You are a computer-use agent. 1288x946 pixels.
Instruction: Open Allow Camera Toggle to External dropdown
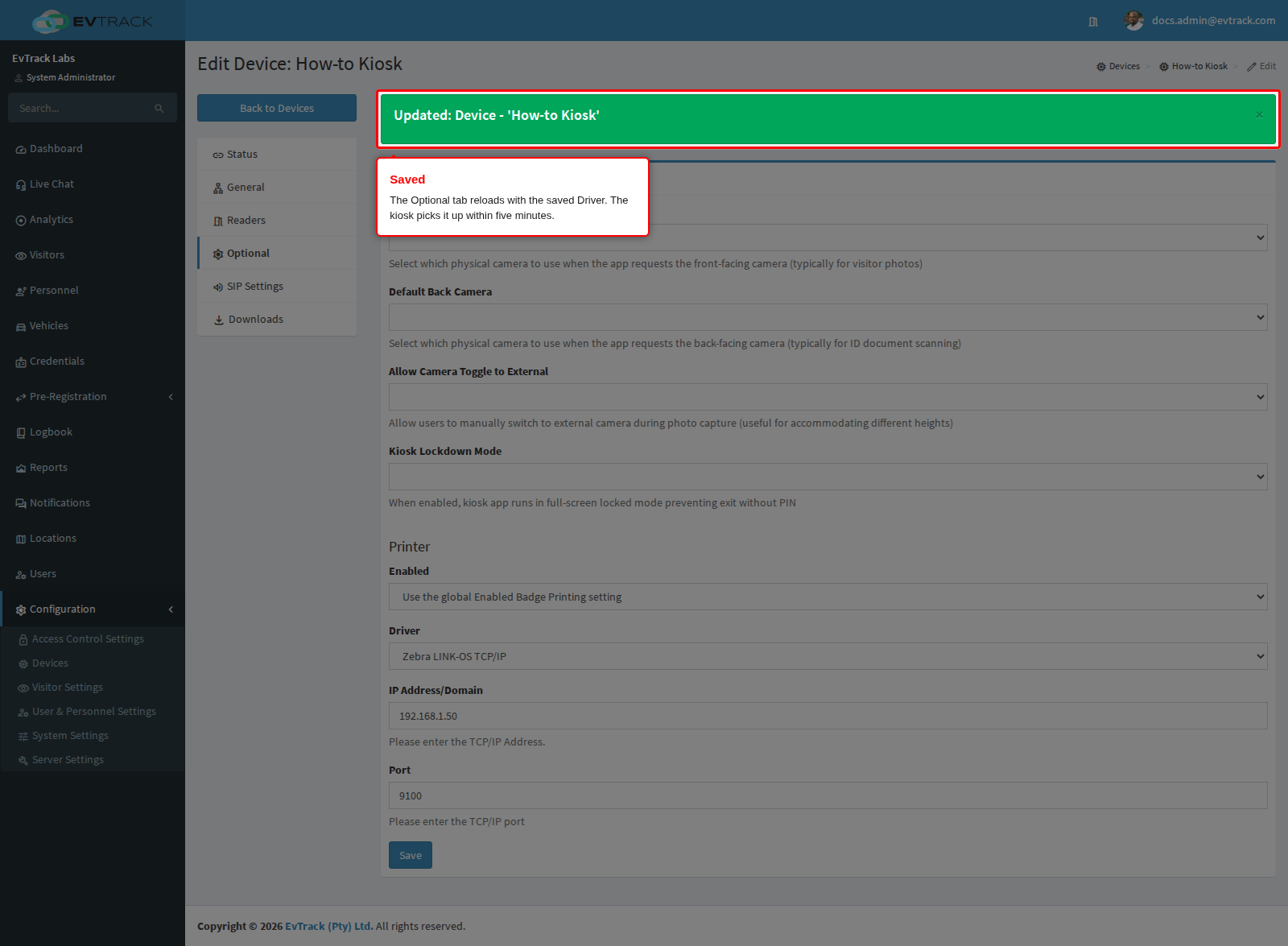click(x=828, y=397)
